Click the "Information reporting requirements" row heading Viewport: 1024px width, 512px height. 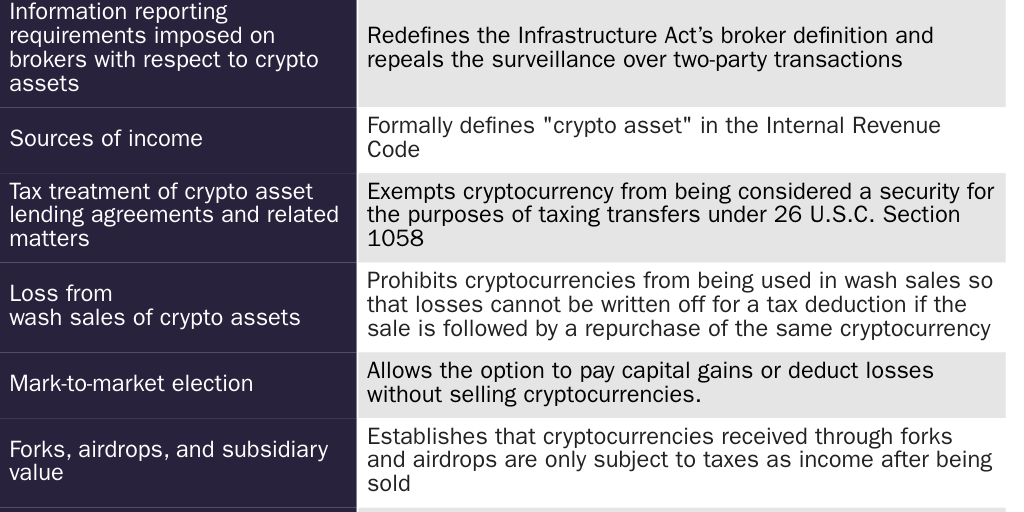coord(164,47)
